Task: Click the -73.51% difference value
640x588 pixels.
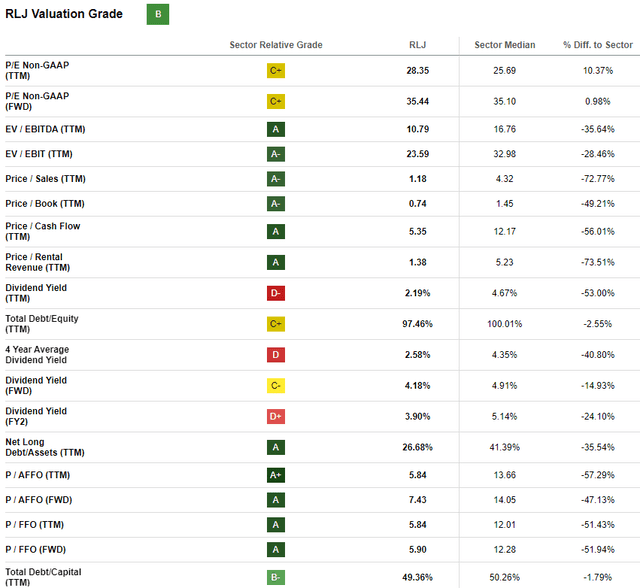Action: click(598, 262)
